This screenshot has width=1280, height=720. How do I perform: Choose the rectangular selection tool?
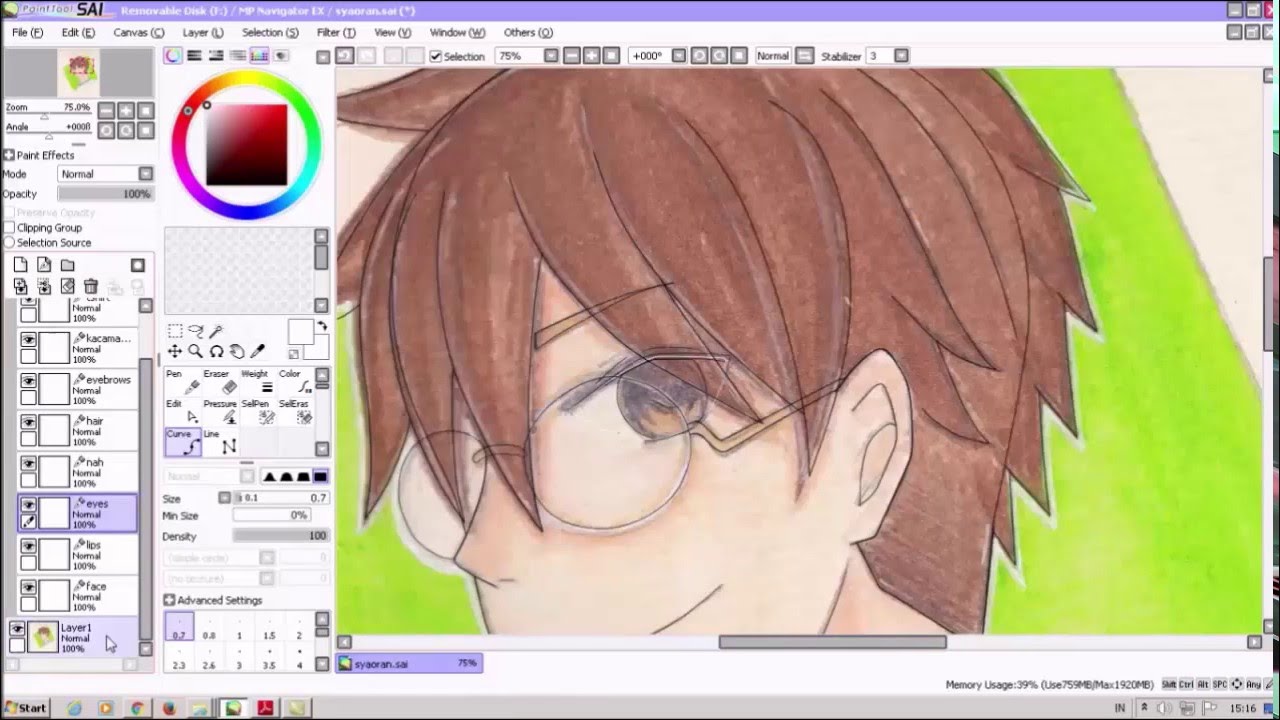coord(174,331)
